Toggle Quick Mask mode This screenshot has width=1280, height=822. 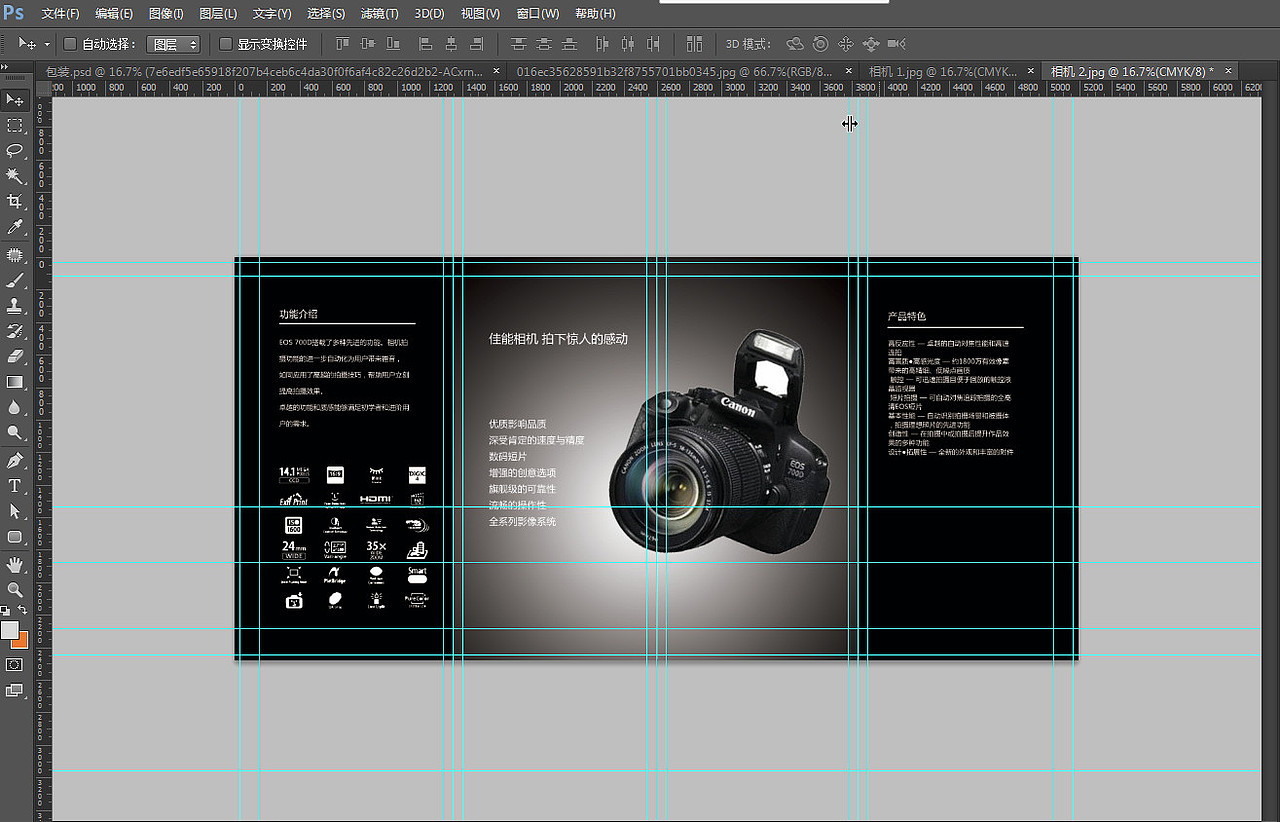pyautogui.click(x=15, y=664)
